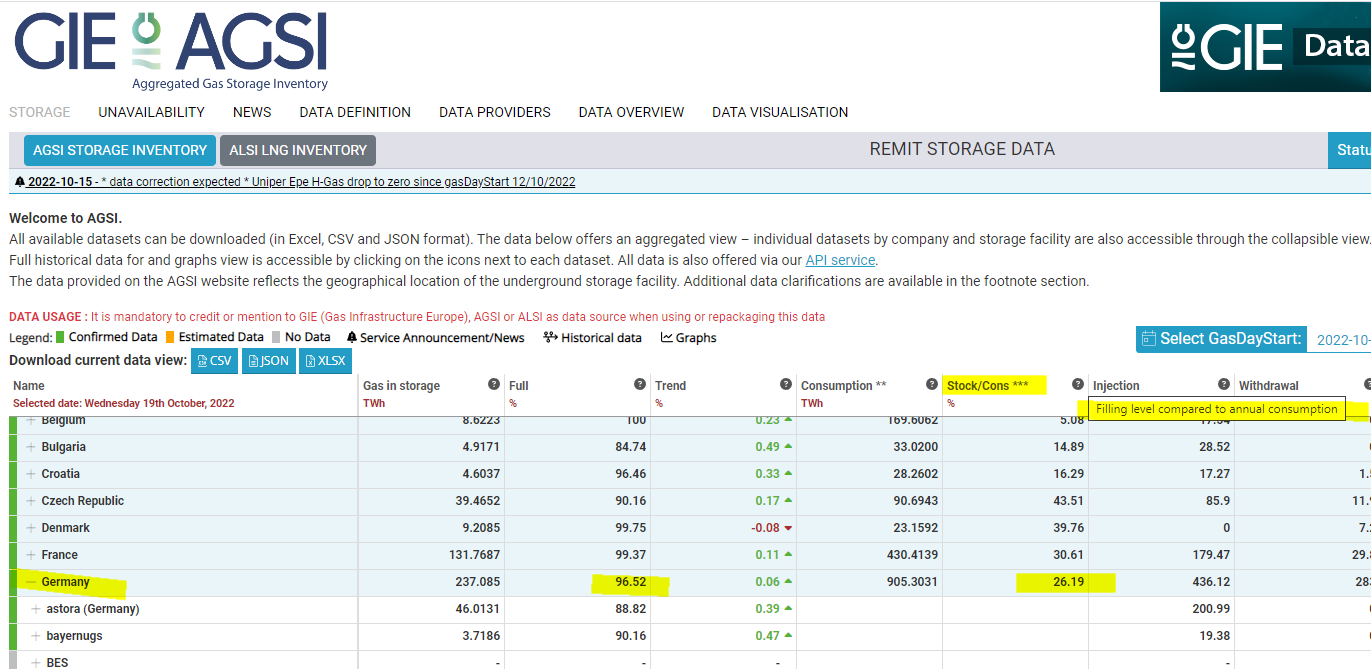Click the GasDayStart date input field
The width and height of the screenshot is (1371, 669).
(x=1340, y=339)
